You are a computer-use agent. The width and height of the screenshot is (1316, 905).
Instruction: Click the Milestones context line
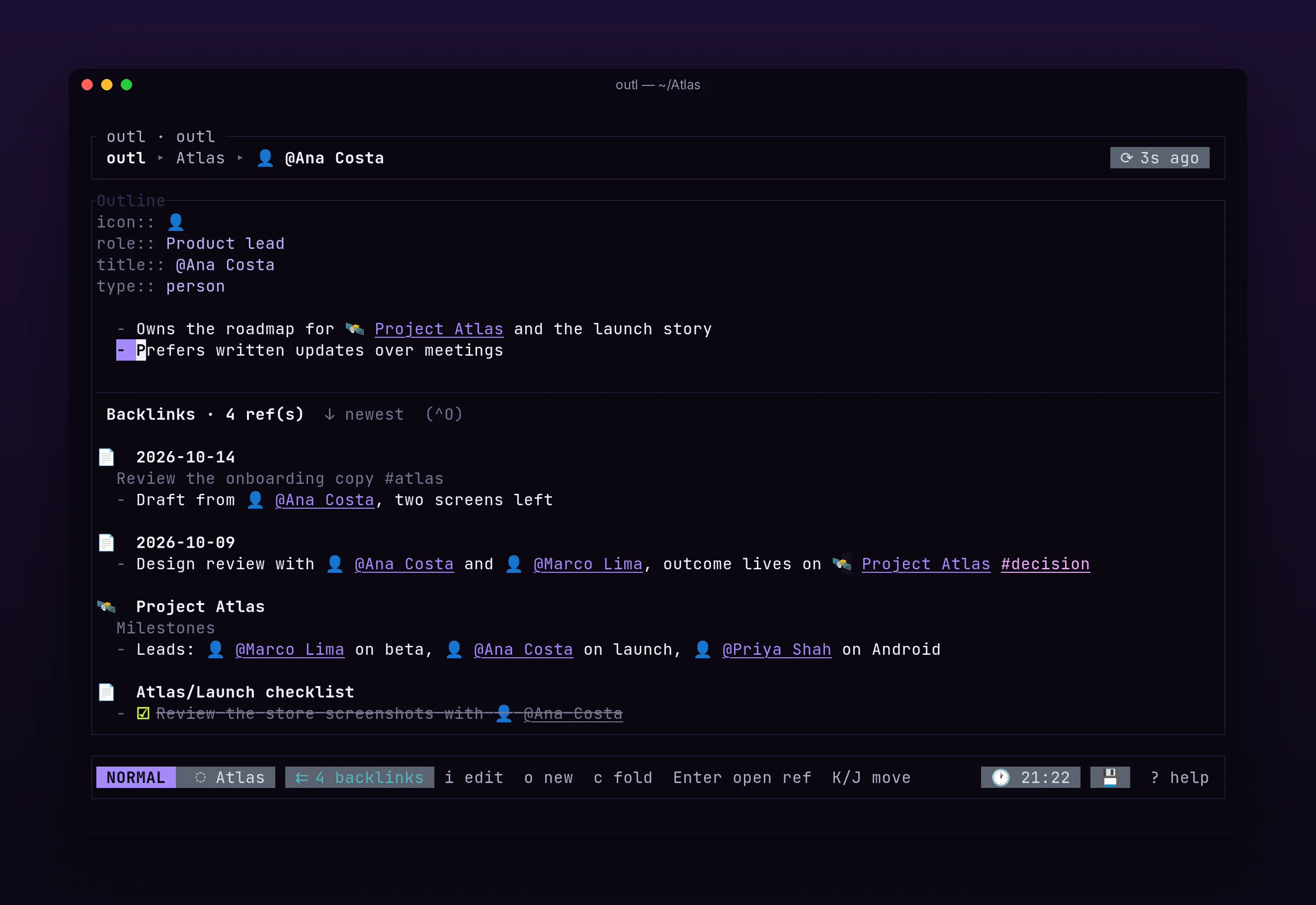pyautogui.click(x=165, y=628)
